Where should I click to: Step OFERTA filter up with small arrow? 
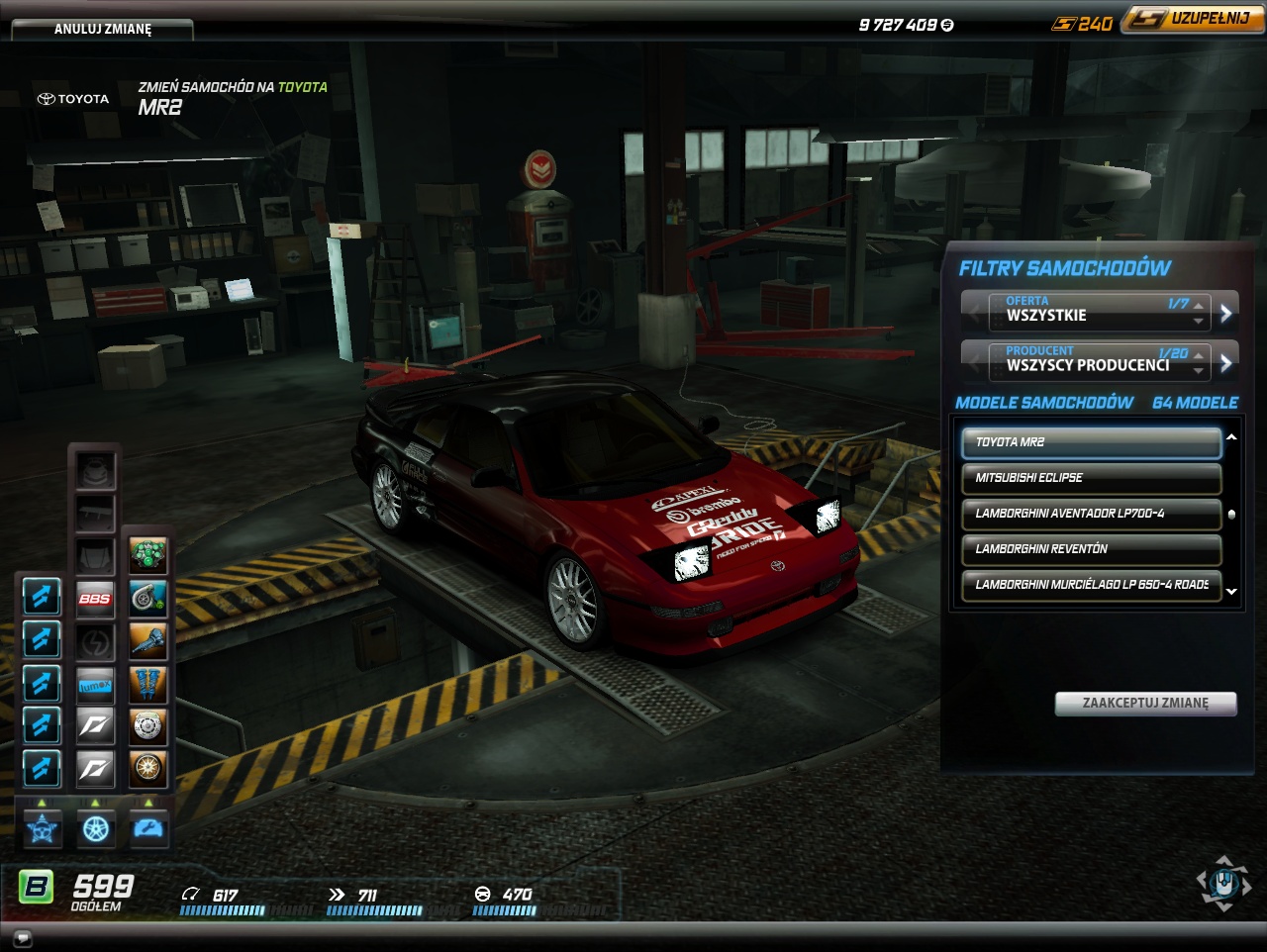click(x=1199, y=305)
